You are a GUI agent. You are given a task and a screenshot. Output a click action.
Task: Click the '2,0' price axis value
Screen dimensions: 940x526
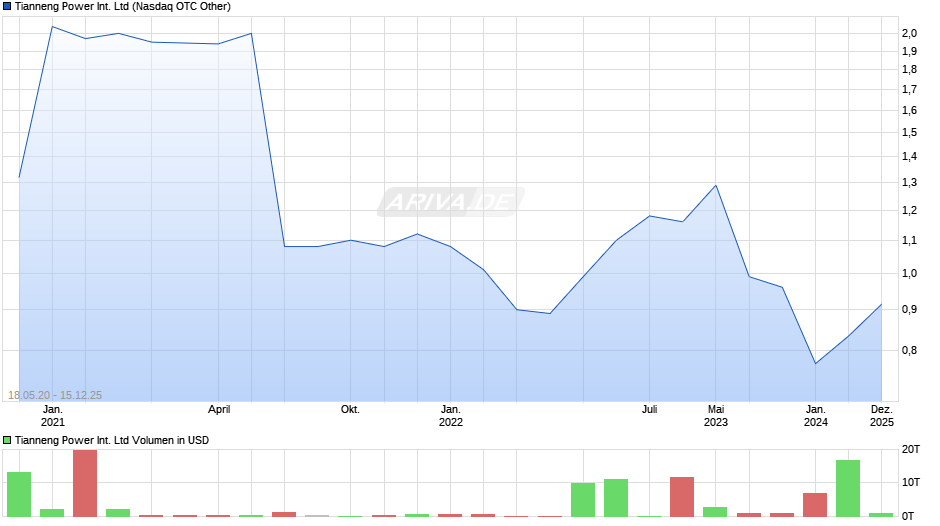(x=909, y=34)
